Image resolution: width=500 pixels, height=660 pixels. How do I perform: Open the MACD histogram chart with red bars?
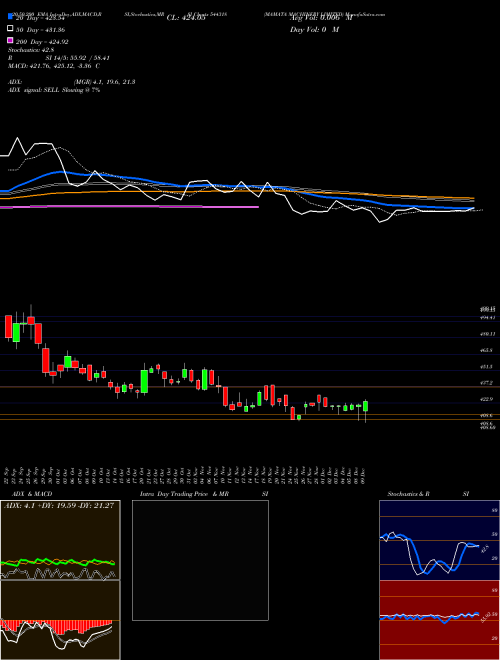coord(60,620)
